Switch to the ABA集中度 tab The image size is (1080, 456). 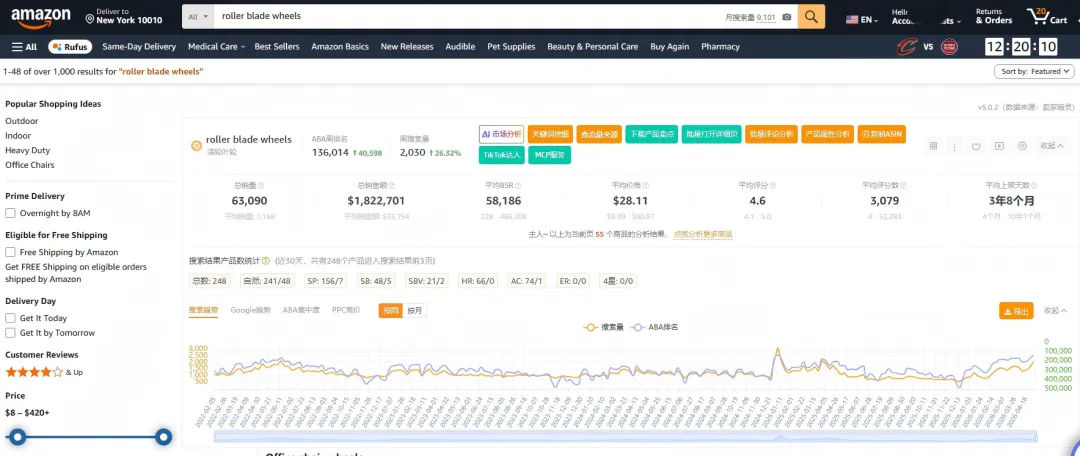click(301, 311)
